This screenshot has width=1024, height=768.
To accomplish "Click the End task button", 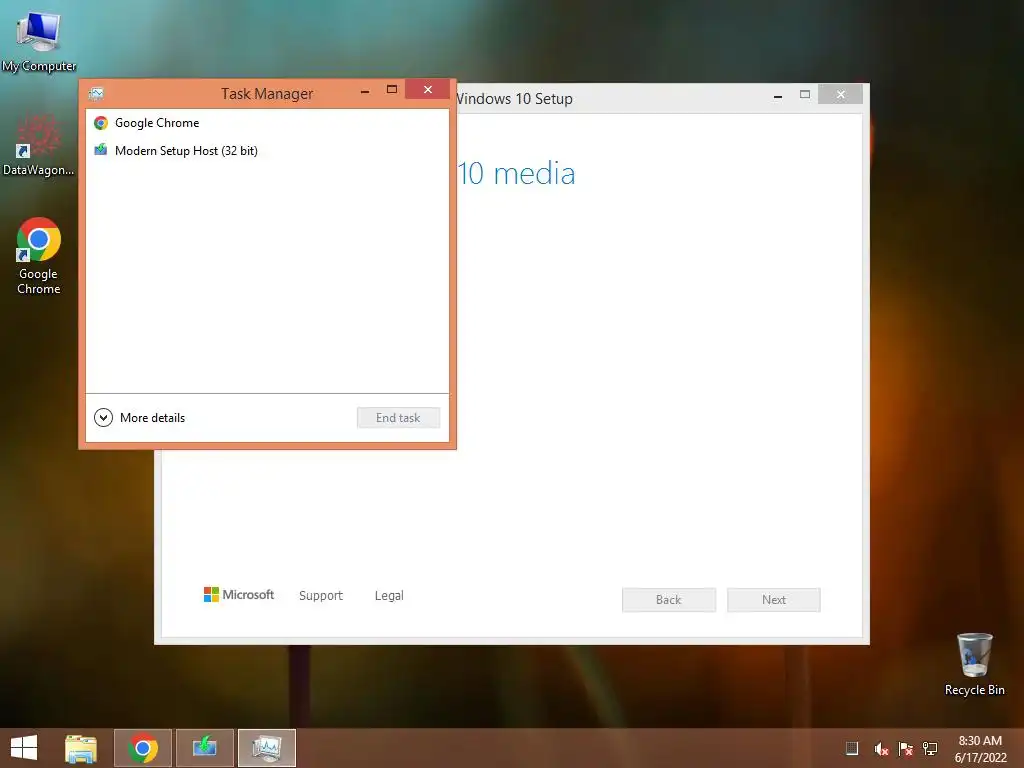I will pyautogui.click(x=398, y=418).
